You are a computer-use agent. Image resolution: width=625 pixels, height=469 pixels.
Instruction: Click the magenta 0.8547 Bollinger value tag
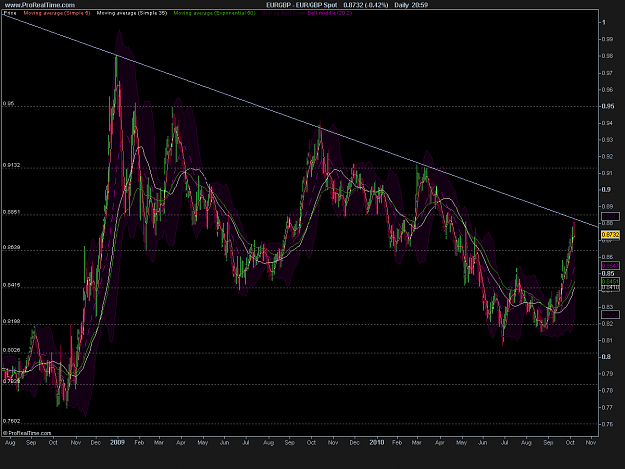point(610,266)
